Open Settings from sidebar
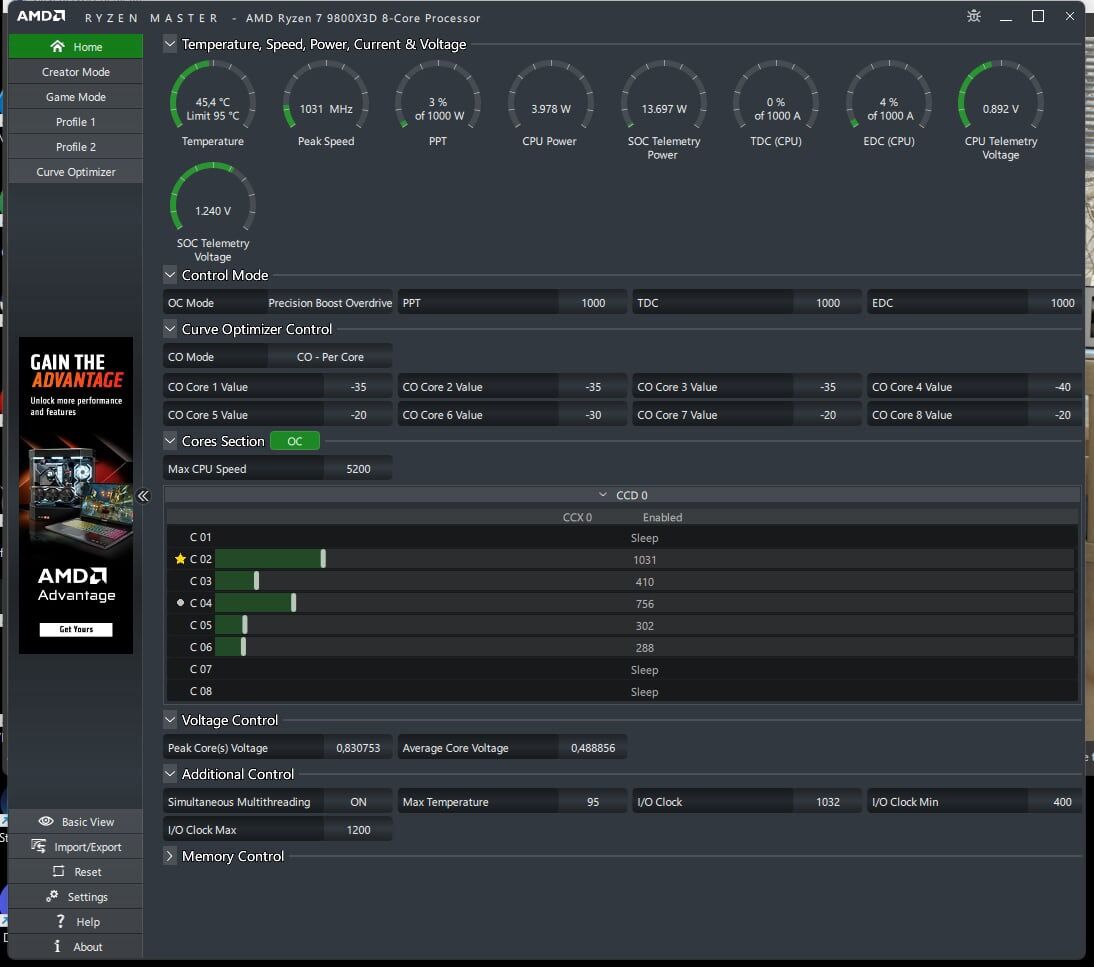Image resolution: width=1094 pixels, height=967 pixels. pos(75,897)
